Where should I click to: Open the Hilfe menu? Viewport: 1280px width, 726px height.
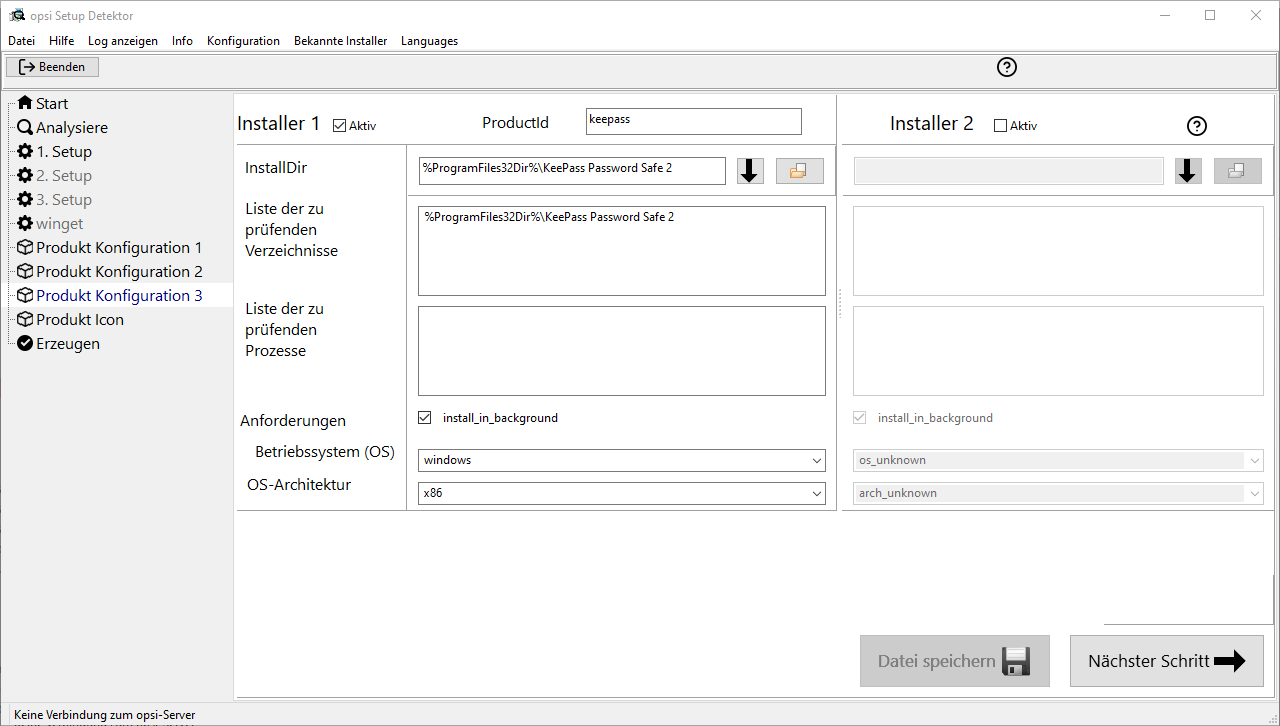point(62,41)
